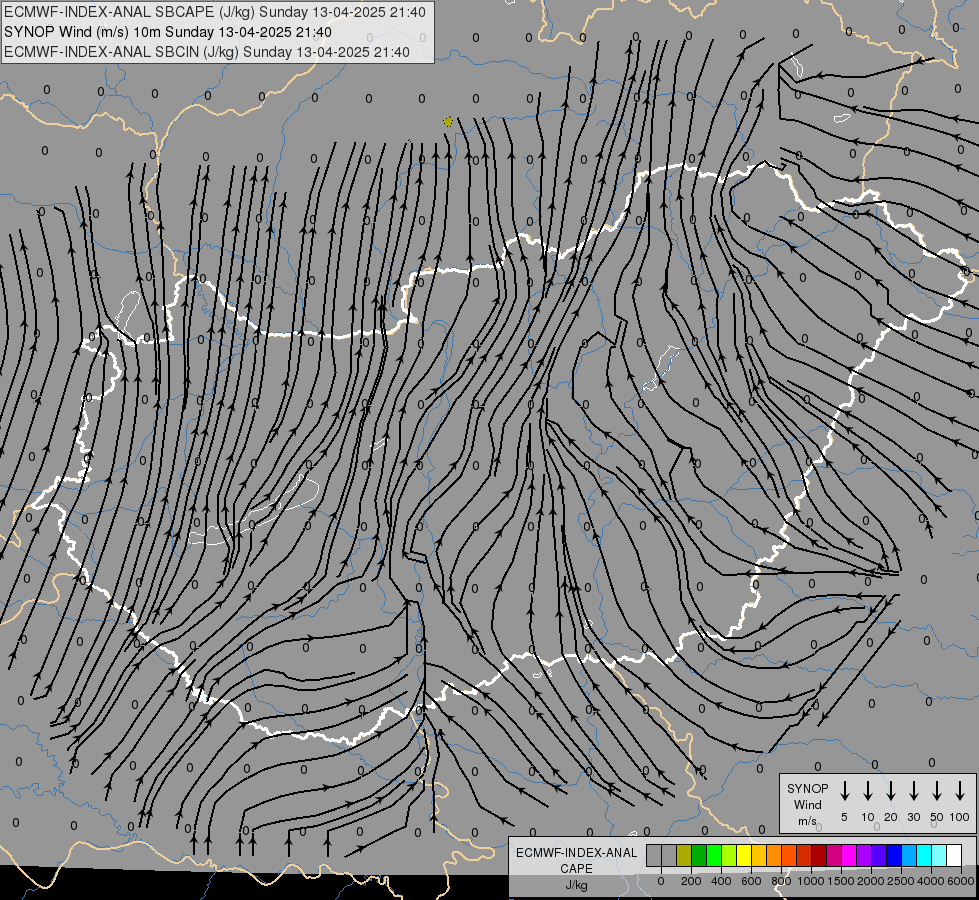Viewport: 979px width, 900px height.
Task: Select the dark green CAPE swatch at 200
Action: (699, 855)
